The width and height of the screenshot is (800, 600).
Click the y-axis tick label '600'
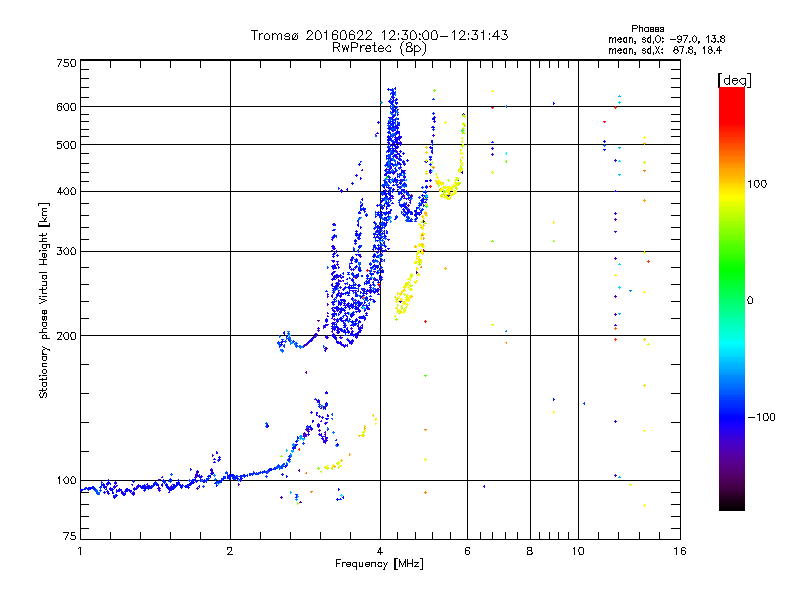[66, 107]
